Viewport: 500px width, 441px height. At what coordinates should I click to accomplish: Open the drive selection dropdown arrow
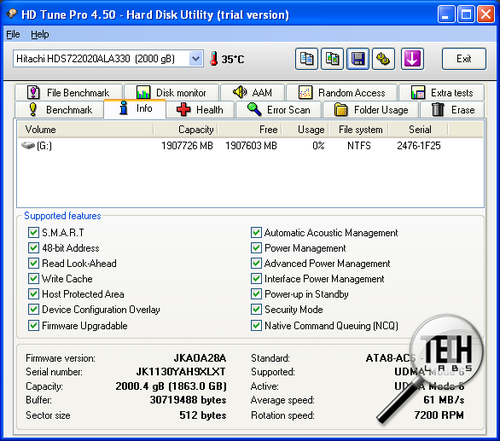[x=196, y=59]
